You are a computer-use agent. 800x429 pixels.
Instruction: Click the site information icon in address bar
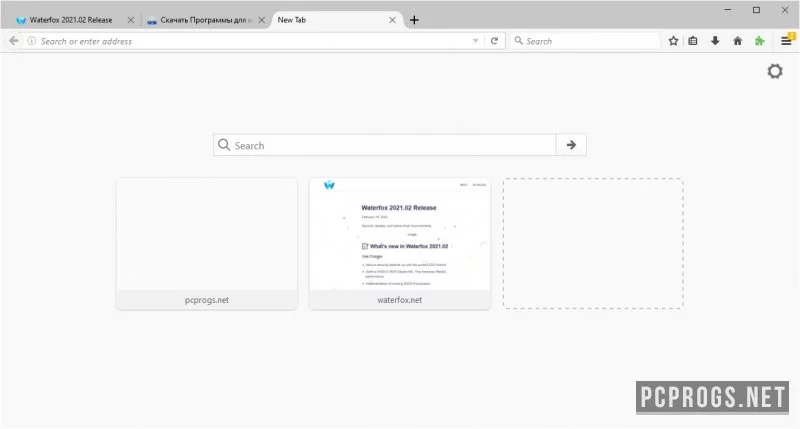tap(32, 41)
